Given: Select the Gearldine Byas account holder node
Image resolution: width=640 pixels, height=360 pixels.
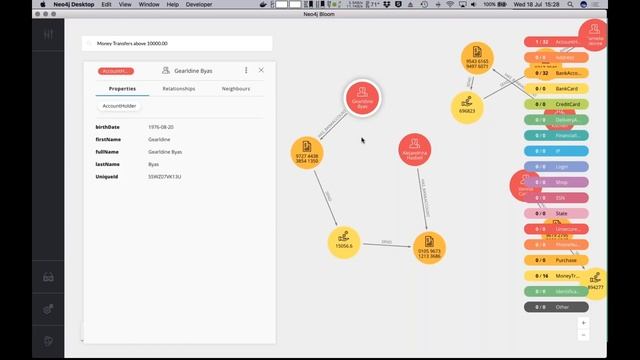Looking at the screenshot, I should 362,98.
